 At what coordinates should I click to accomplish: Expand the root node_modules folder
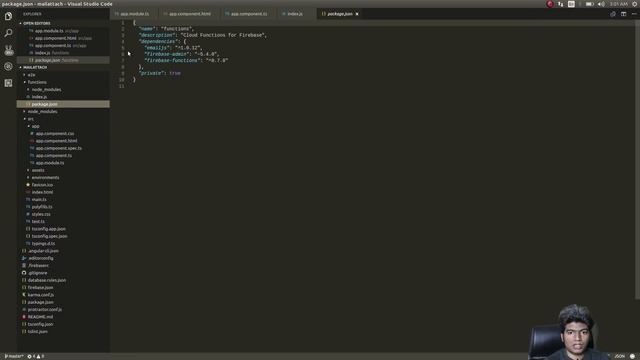pyautogui.click(x=42, y=111)
